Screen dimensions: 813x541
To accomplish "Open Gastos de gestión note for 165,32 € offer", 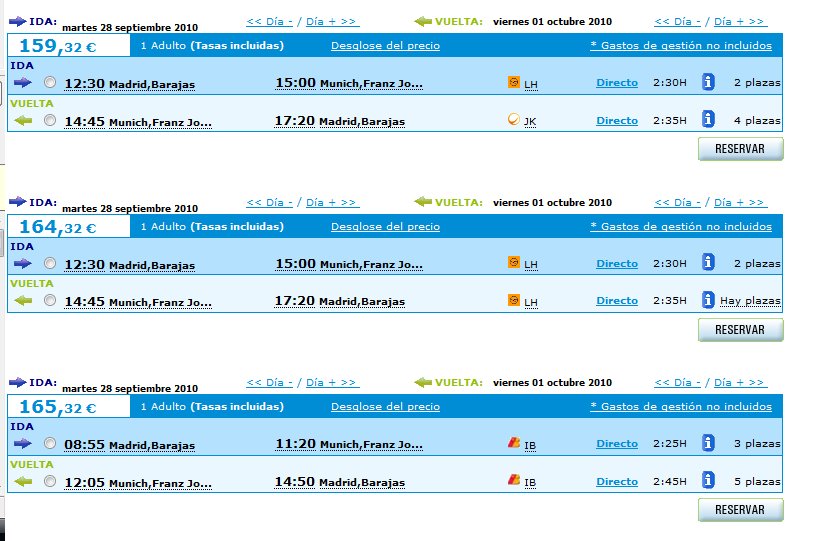I will click(x=681, y=407).
